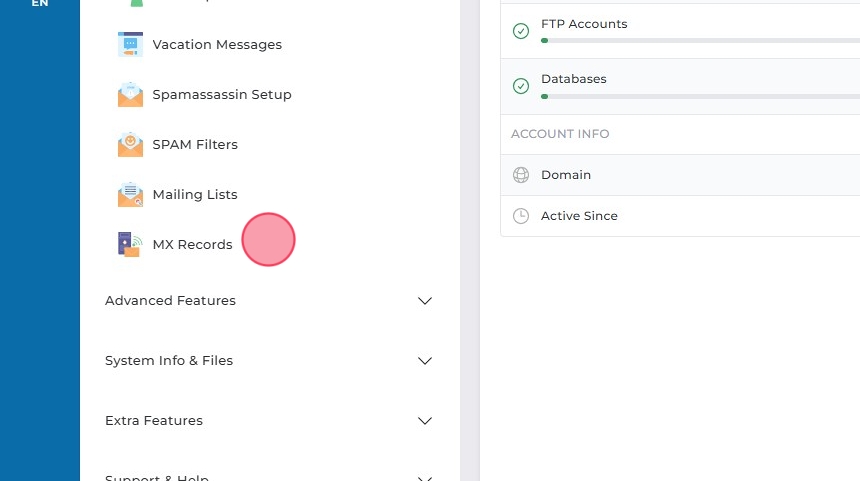Open the EN language selector

coord(40,4)
